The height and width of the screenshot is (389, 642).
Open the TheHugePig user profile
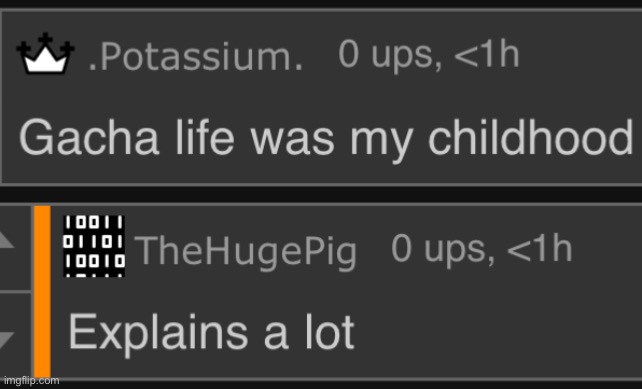point(246,251)
